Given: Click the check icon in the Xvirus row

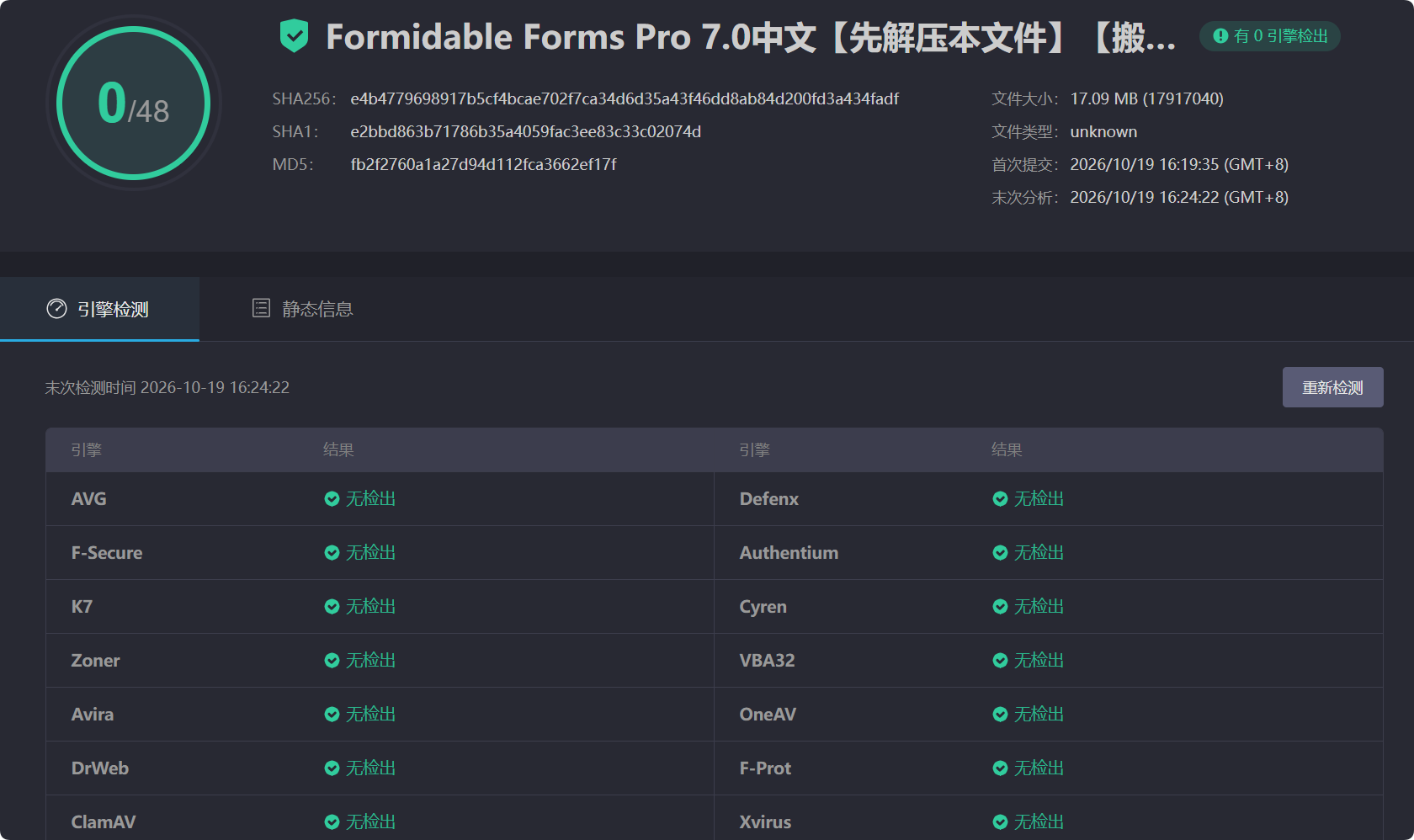Looking at the screenshot, I should pos(1000,822).
